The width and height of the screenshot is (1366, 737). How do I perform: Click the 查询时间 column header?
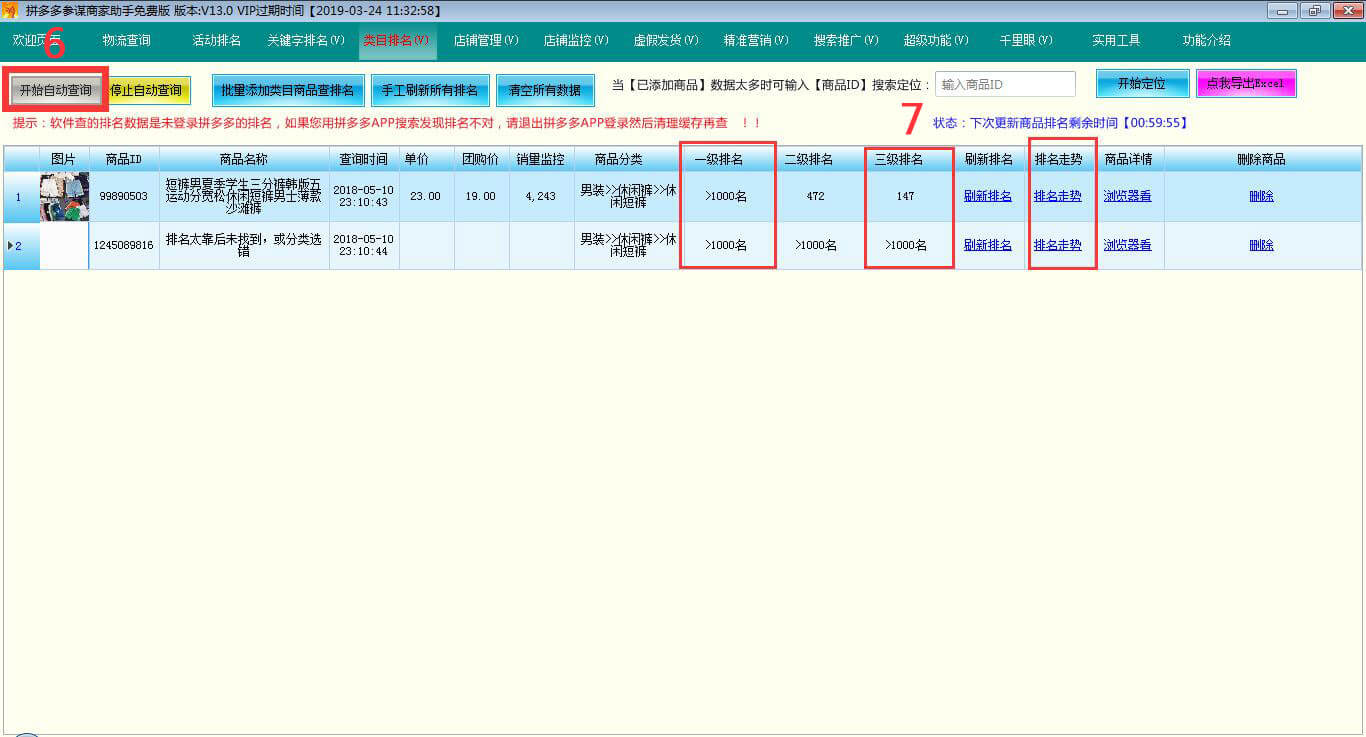coord(364,159)
